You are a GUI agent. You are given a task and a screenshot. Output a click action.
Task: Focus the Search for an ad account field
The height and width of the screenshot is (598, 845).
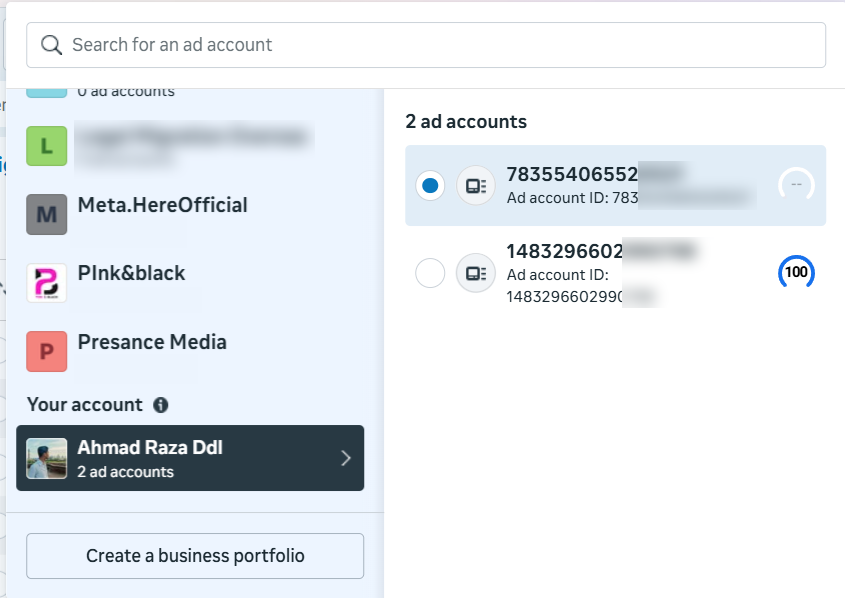click(426, 45)
